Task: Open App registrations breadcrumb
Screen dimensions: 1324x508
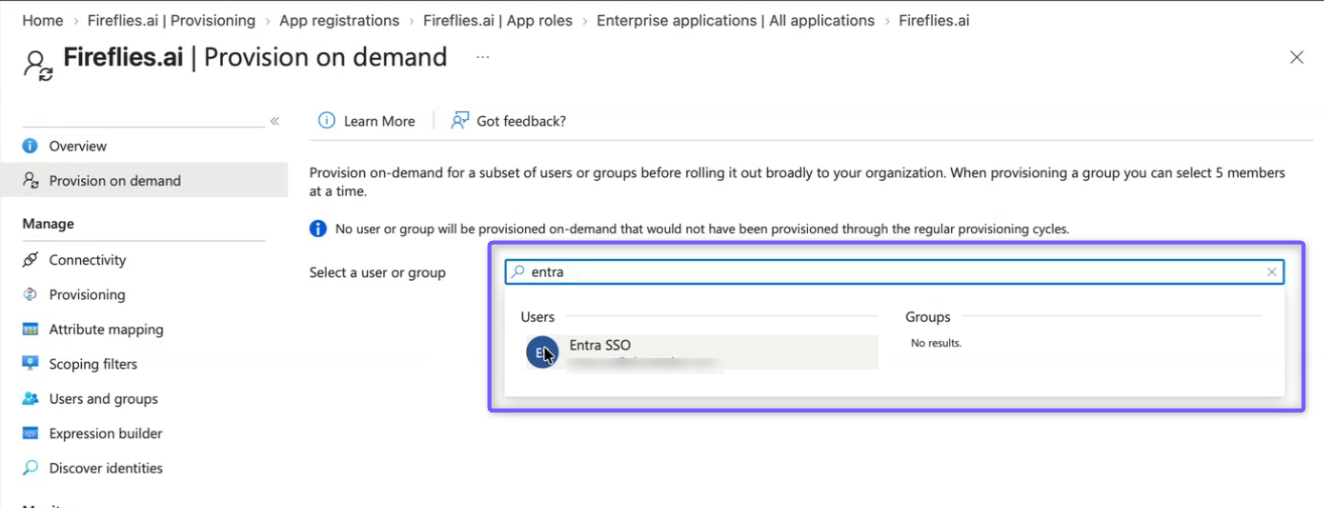Action: click(x=339, y=20)
